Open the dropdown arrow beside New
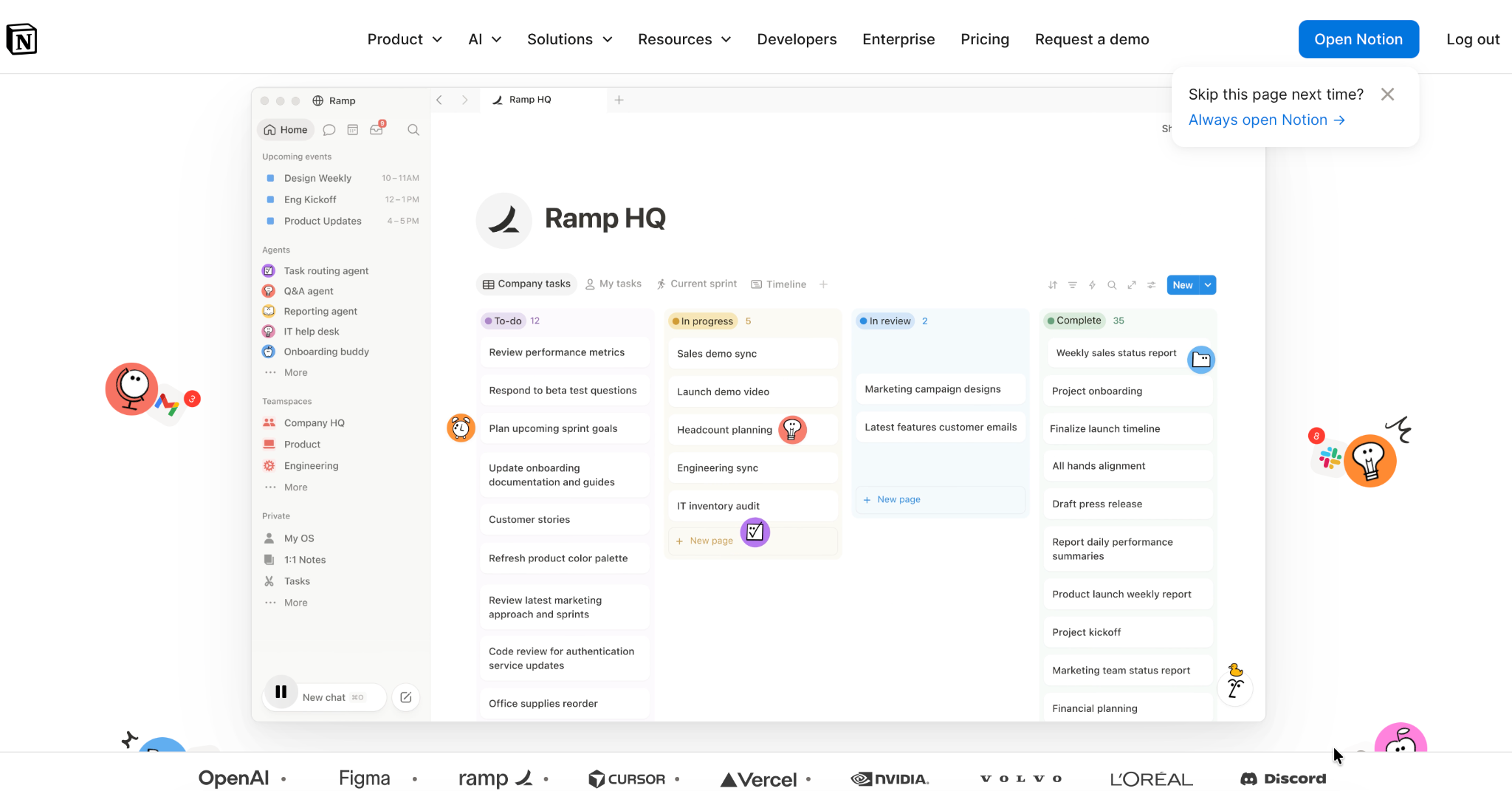 [1209, 285]
